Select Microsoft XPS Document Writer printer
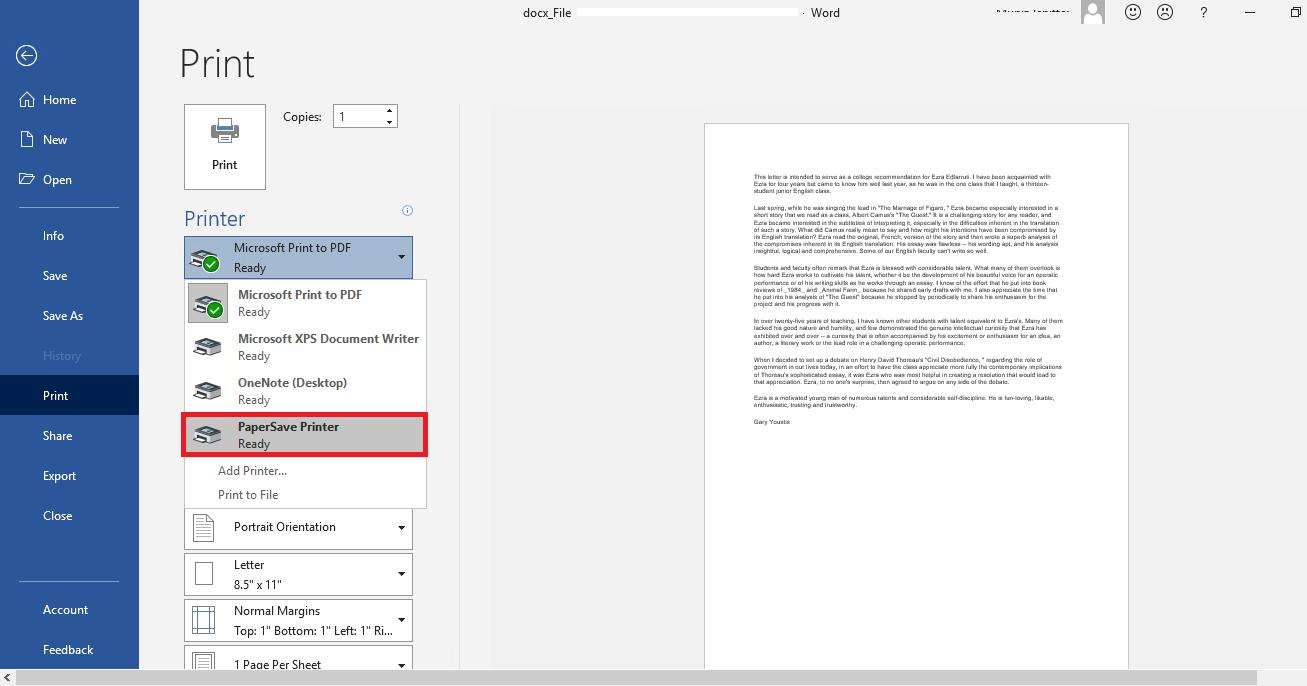The height and width of the screenshot is (686, 1307). pyautogui.click(x=306, y=347)
